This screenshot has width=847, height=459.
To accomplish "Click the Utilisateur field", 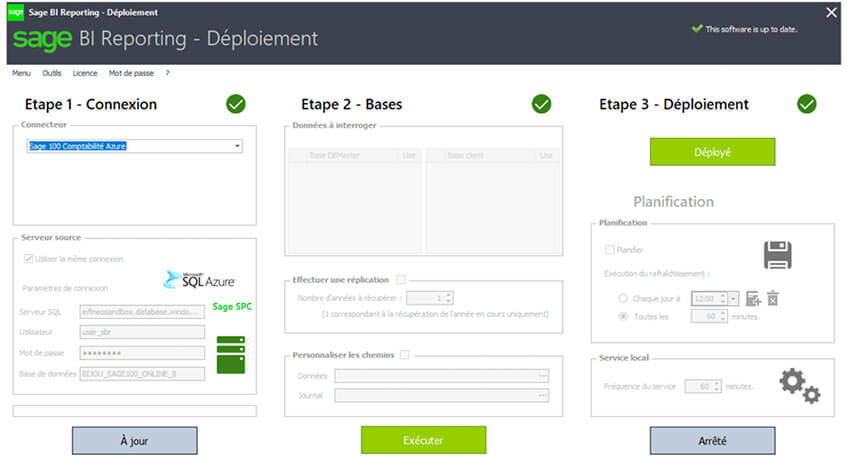I will pos(143,332).
